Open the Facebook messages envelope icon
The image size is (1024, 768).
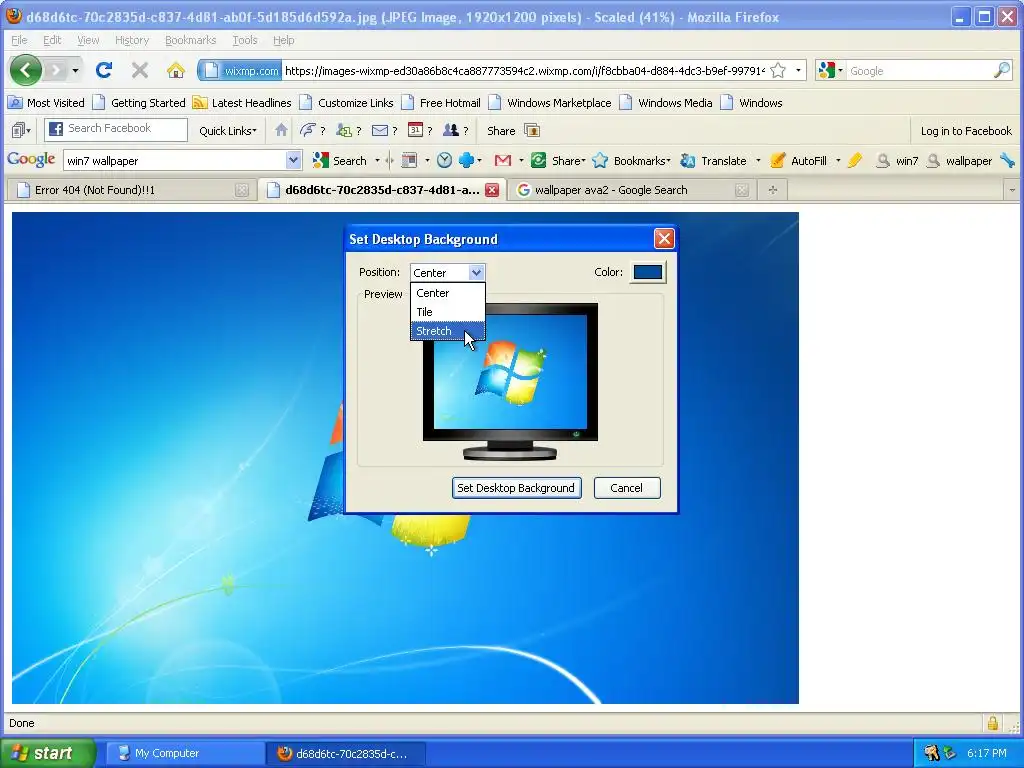379,131
